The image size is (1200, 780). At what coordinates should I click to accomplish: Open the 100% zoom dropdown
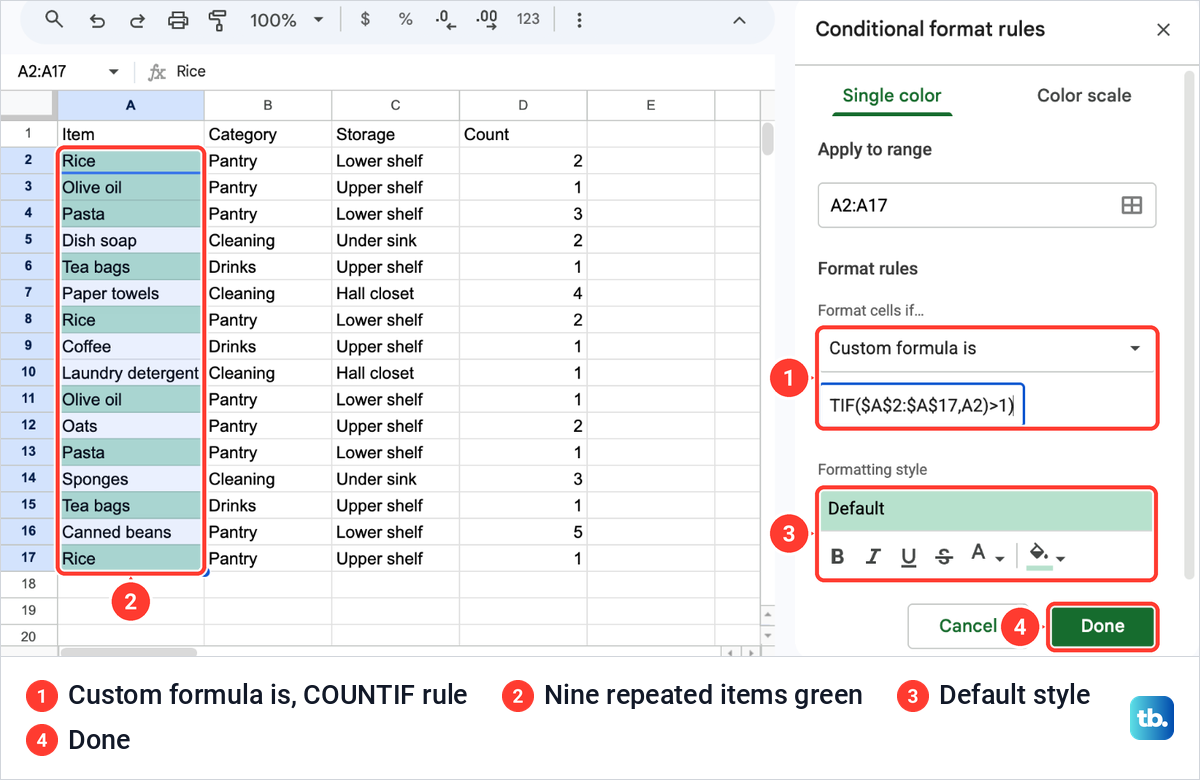coord(287,20)
